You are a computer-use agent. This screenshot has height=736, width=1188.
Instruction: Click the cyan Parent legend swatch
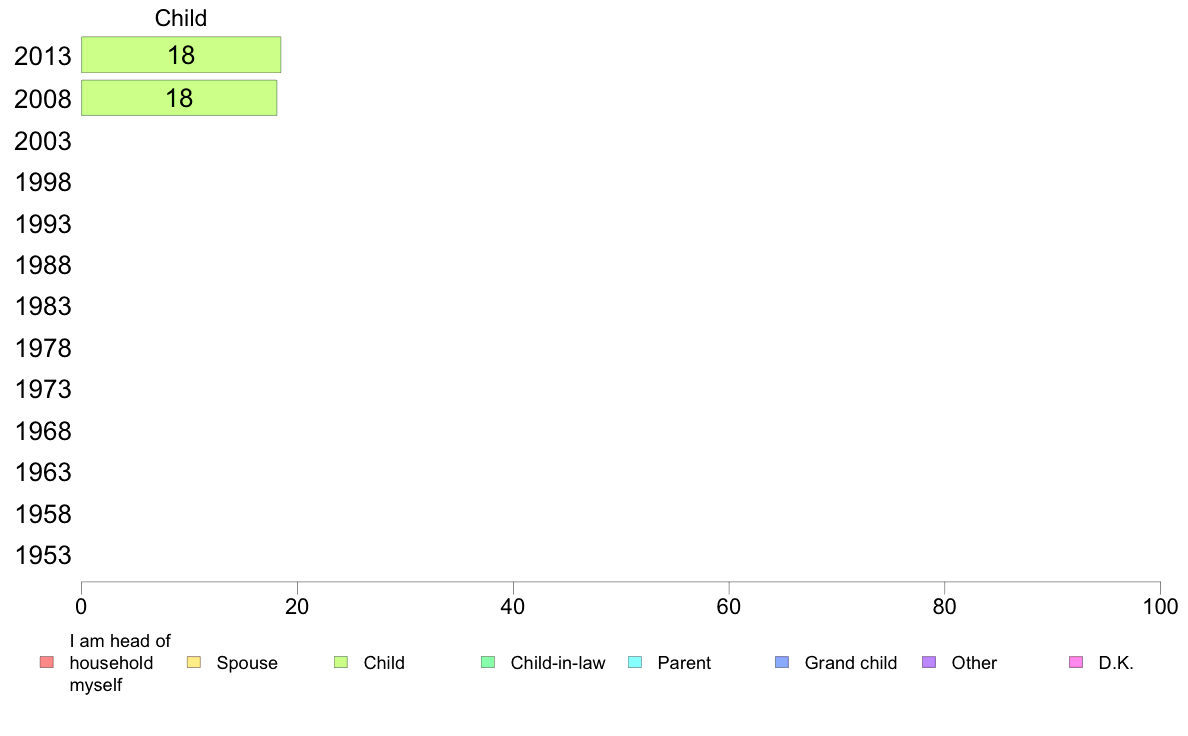coord(635,662)
